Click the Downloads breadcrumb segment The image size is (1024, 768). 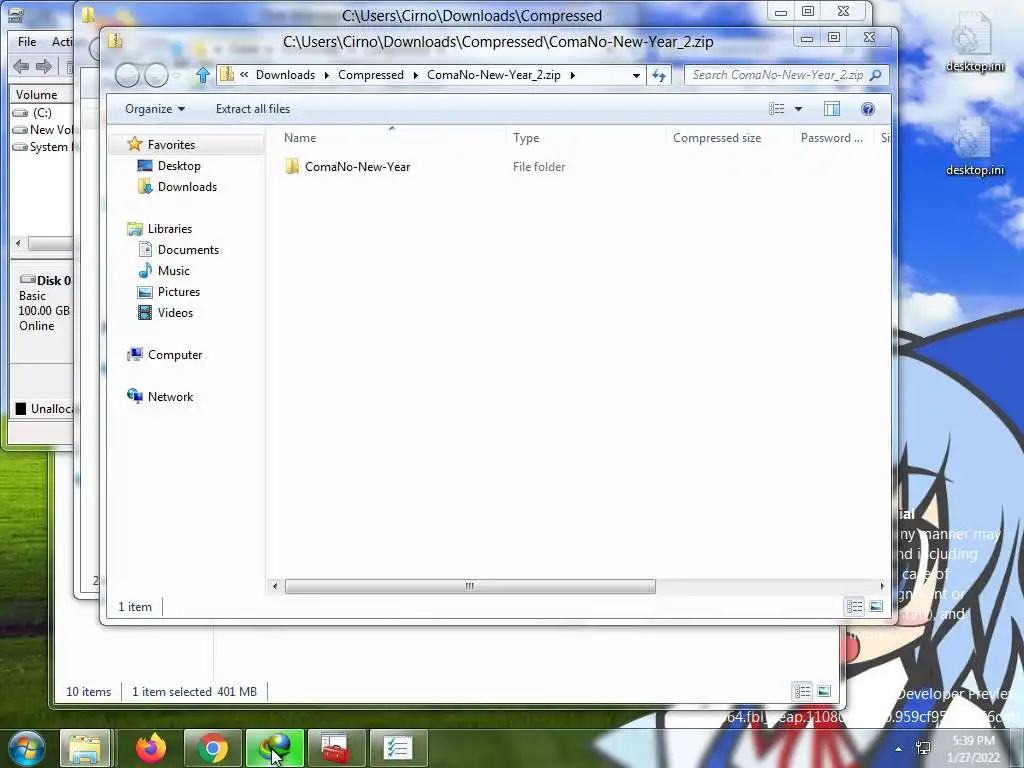(285, 75)
